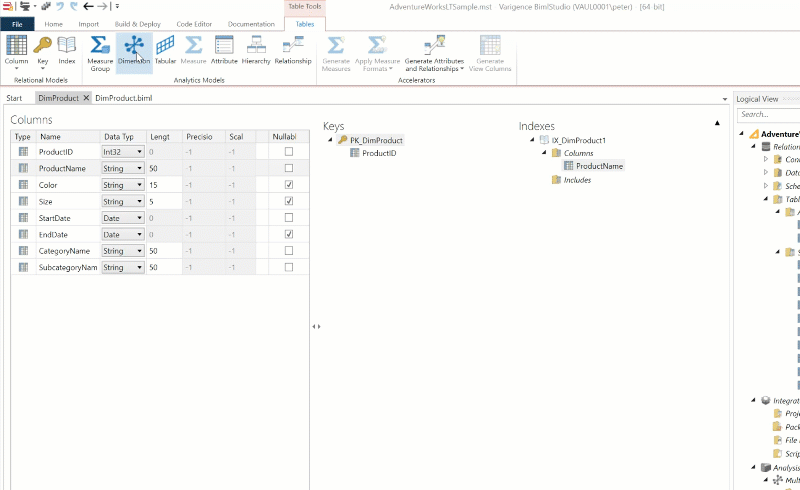The width and height of the screenshot is (800, 490).
Task: Add a Hierarchy from the ribbon
Action: [256, 51]
